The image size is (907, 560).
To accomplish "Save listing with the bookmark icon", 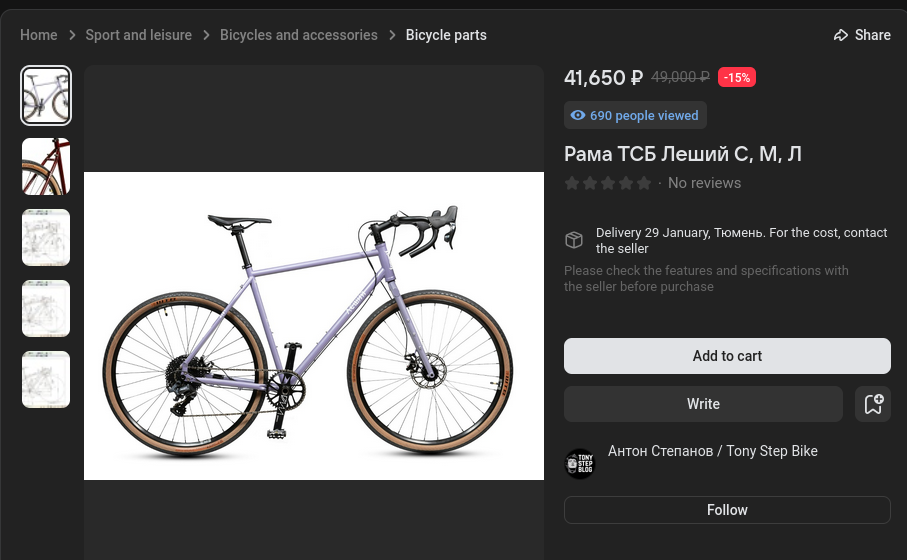I will 873,404.
